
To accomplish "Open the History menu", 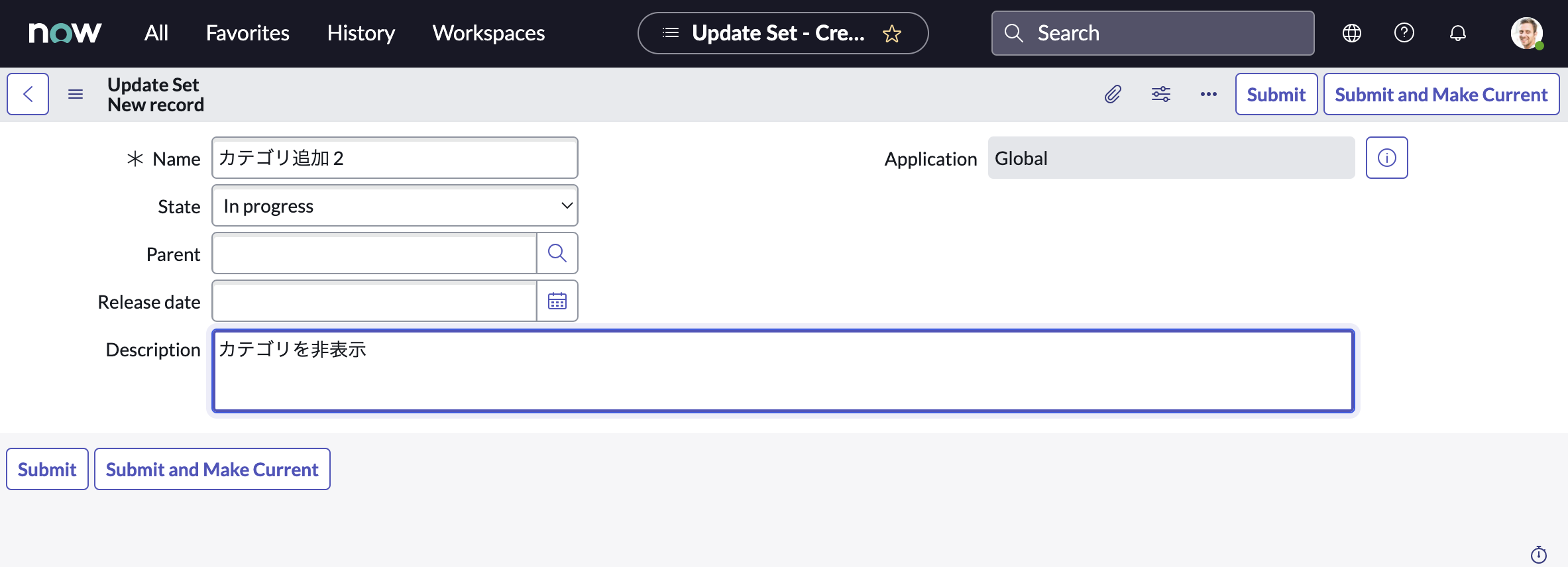I will (361, 32).
